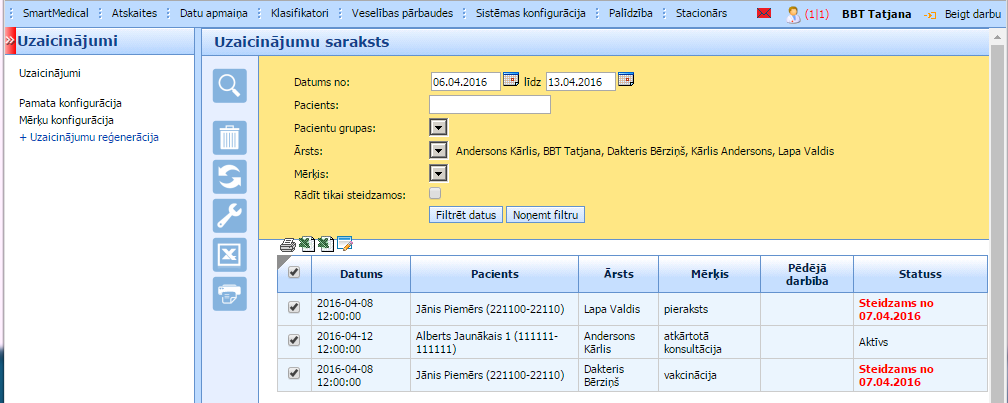Click the circular arrows refresh icon
The image size is (1008, 403).
coord(229,176)
